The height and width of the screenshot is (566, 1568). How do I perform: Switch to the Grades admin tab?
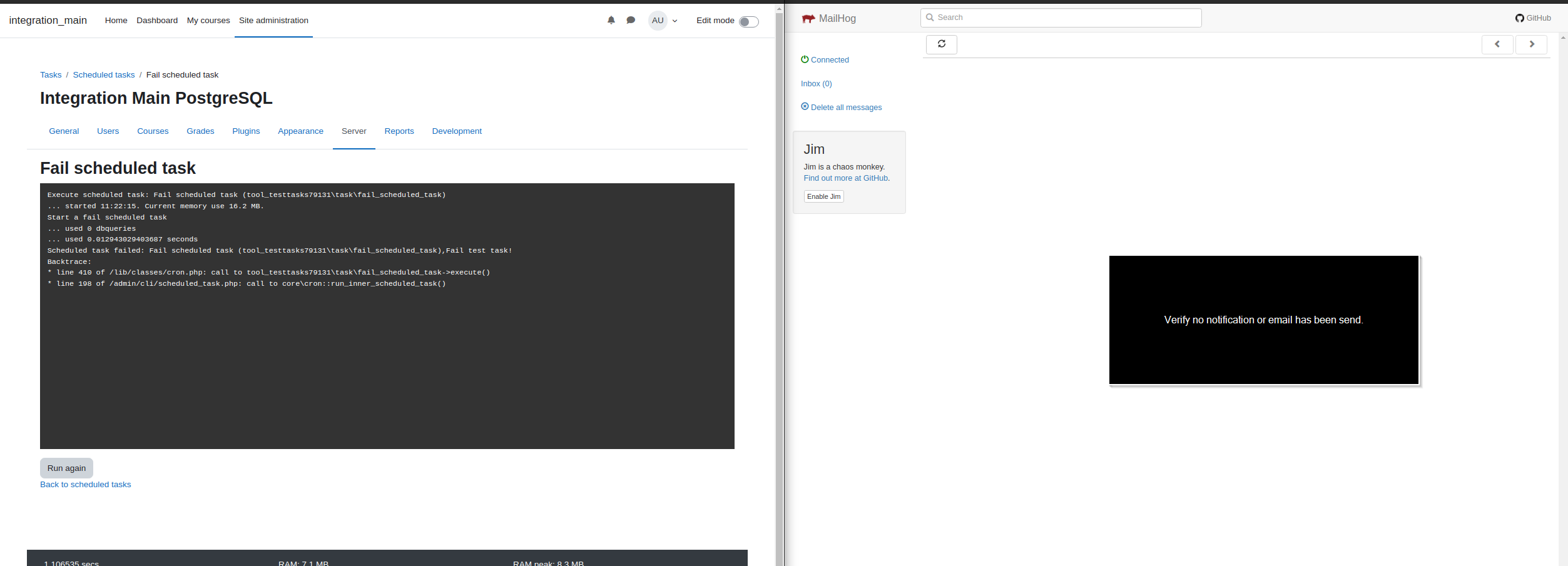200,131
